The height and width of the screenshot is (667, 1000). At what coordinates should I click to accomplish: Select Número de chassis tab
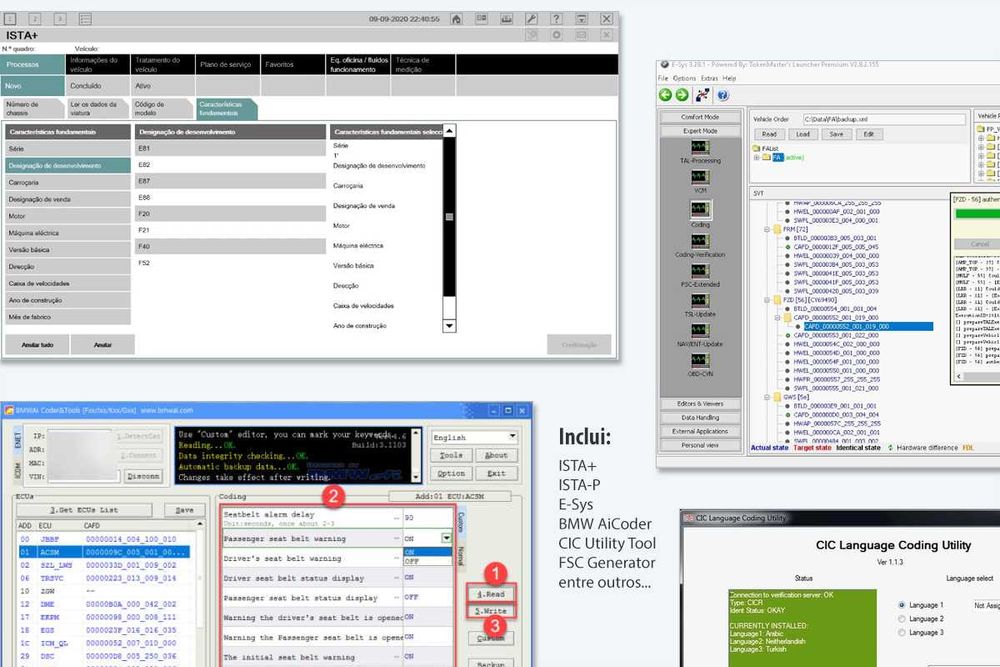[33, 108]
